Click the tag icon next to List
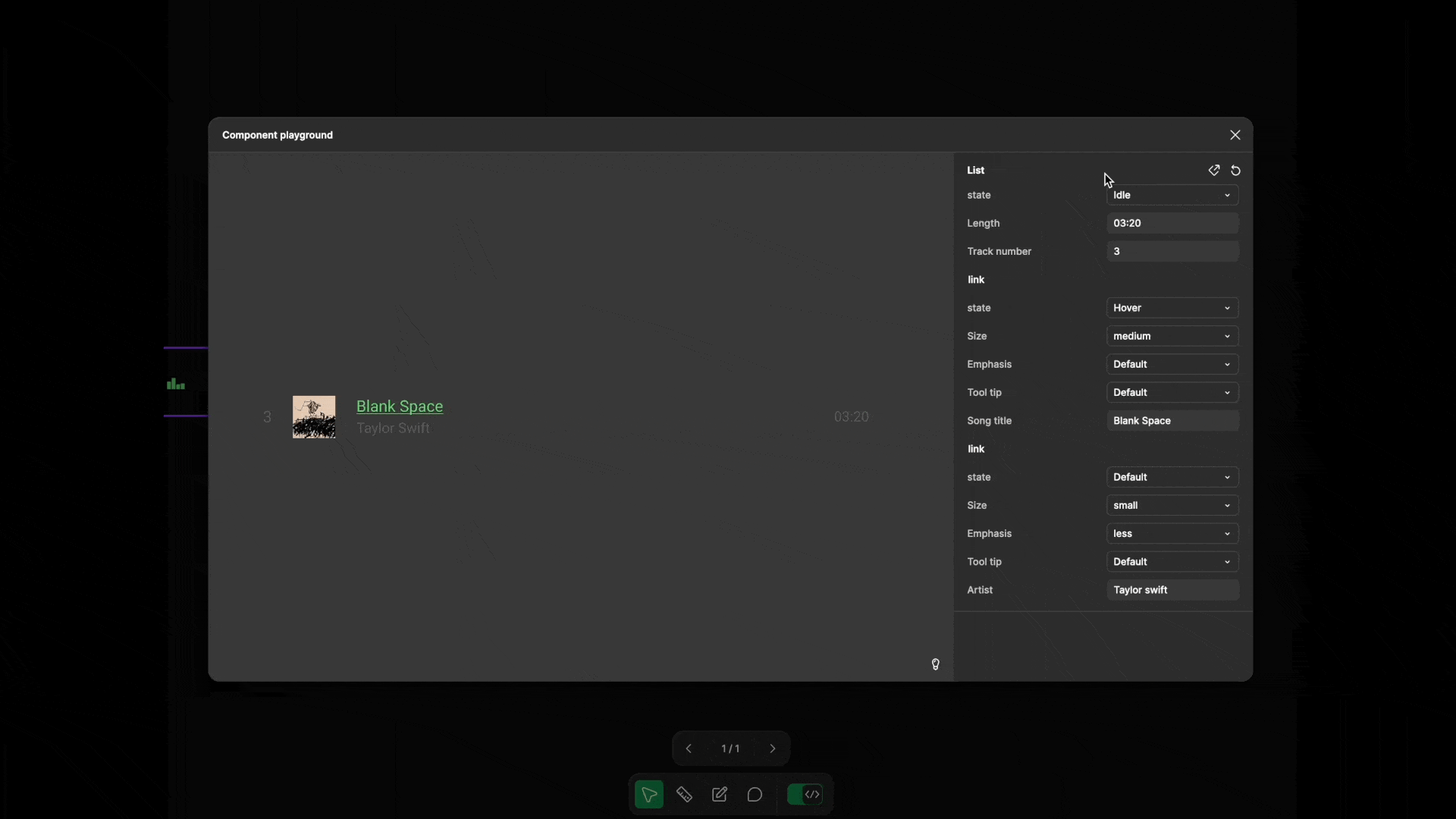This screenshot has width=1456, height=819. point(1214,171)
